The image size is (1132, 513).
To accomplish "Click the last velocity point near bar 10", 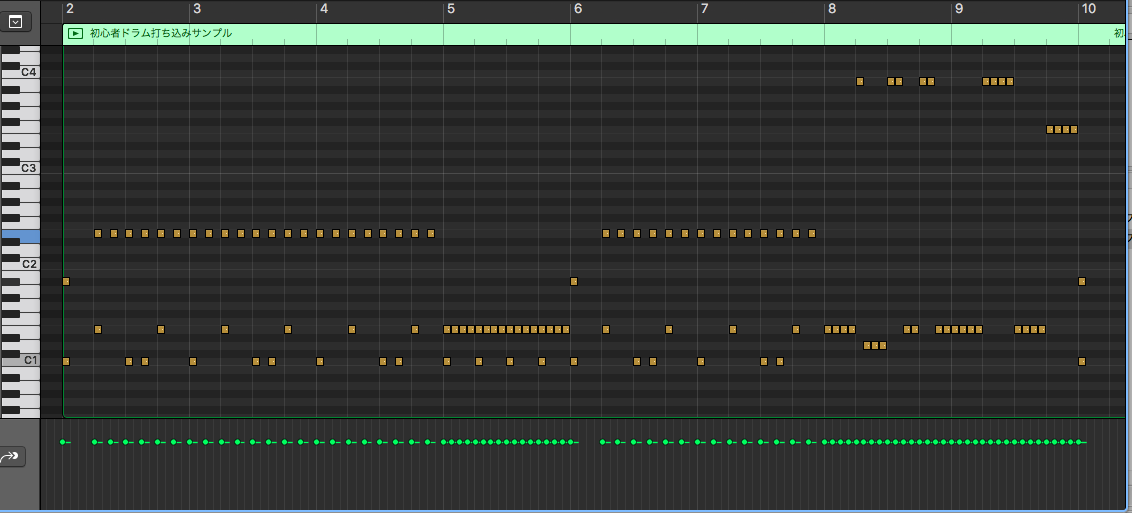I will click(x=1080, y=442).
